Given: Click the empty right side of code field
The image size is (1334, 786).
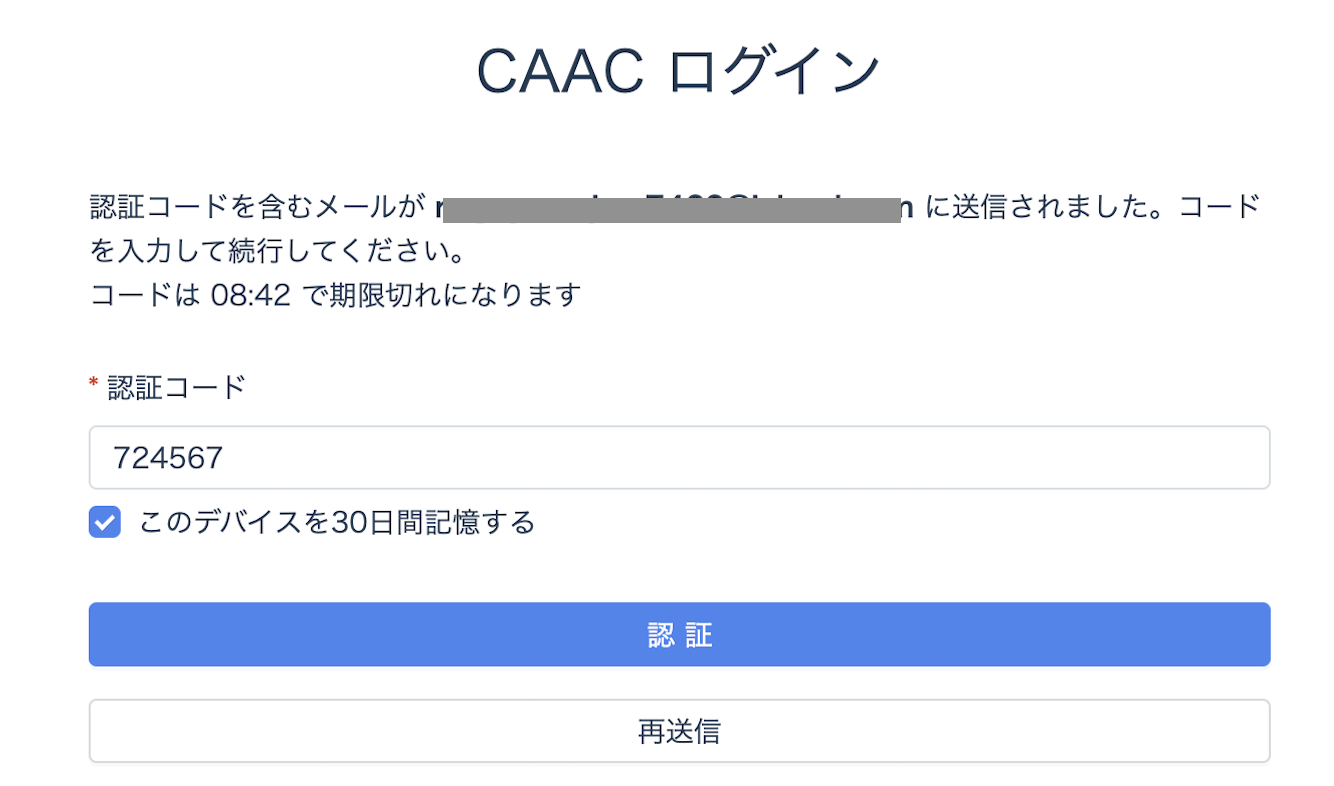Looking at the screenshot, I should pyautogui.click(x=1100, y=458).
